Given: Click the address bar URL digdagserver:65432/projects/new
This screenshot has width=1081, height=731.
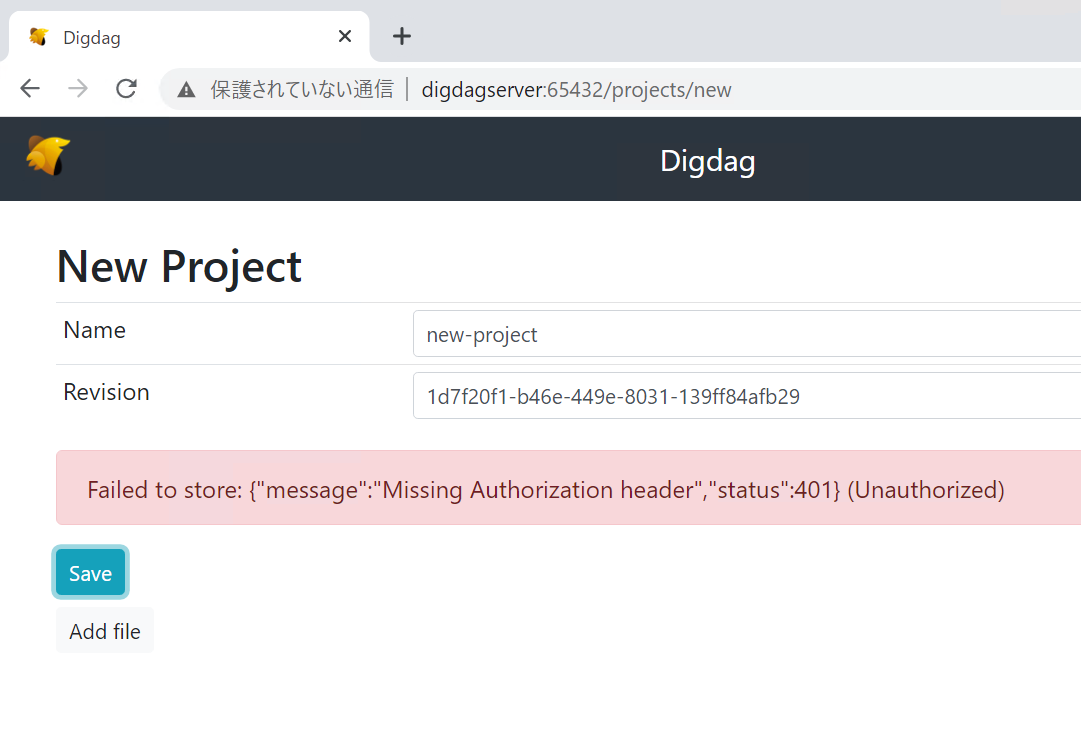Looking at the screenshot, I should click(576, 90).
